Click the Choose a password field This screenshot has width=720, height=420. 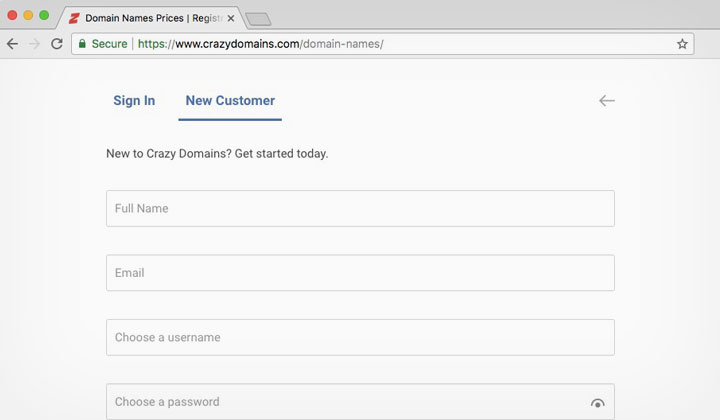(x=360, y=402)
